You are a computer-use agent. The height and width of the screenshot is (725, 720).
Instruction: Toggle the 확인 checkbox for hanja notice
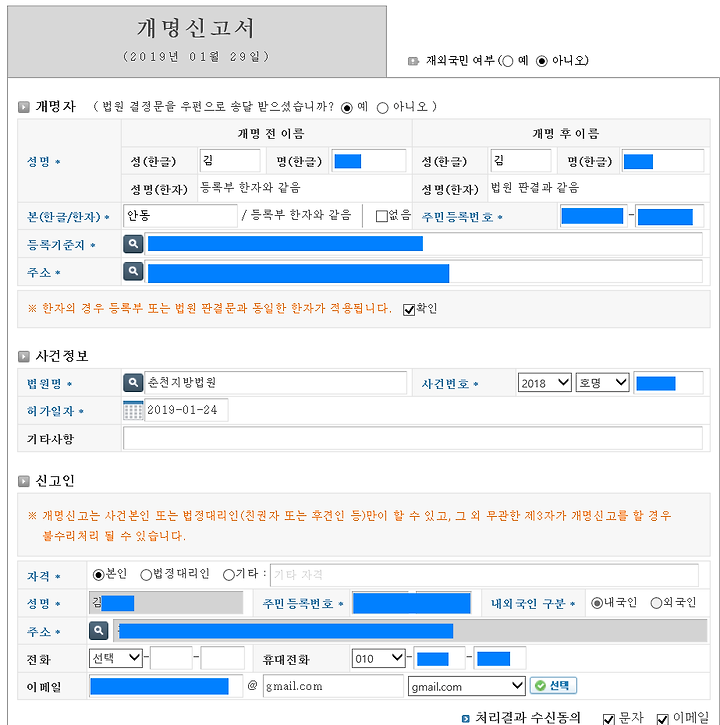[x=409, y=309]
